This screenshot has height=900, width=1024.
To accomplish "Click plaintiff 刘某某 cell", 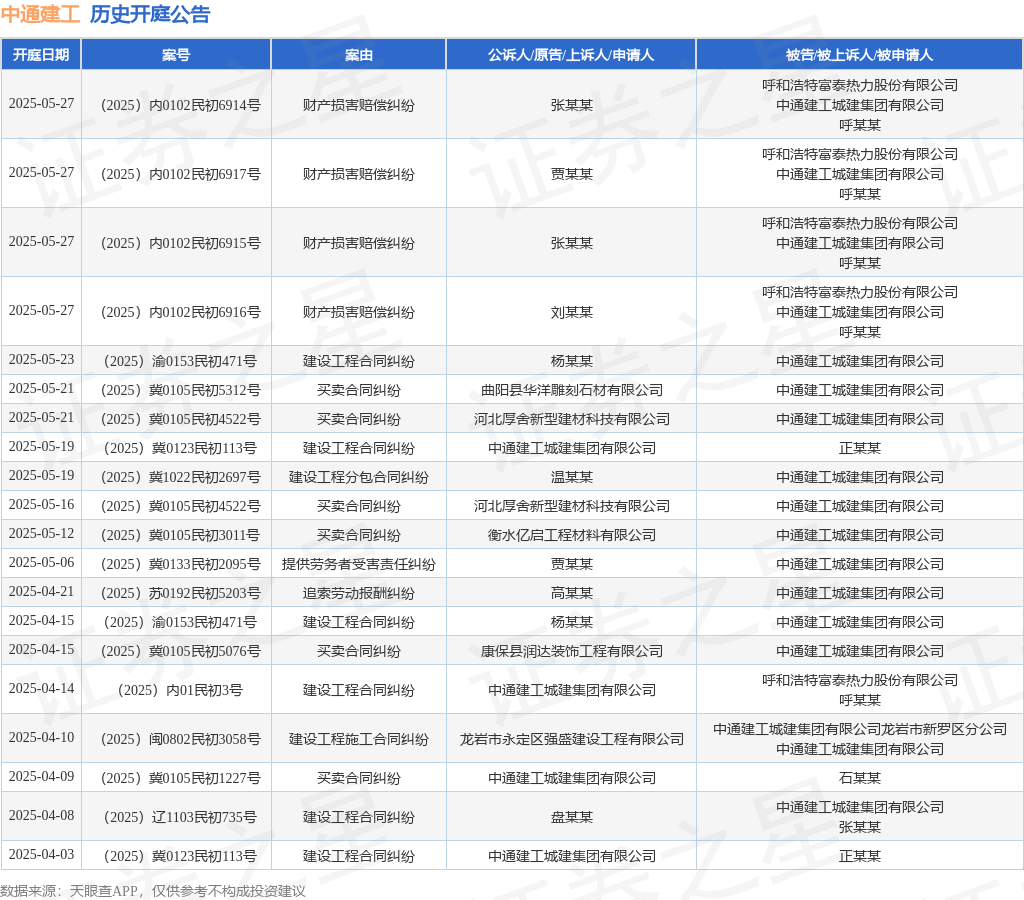I will tap(571, 312).
